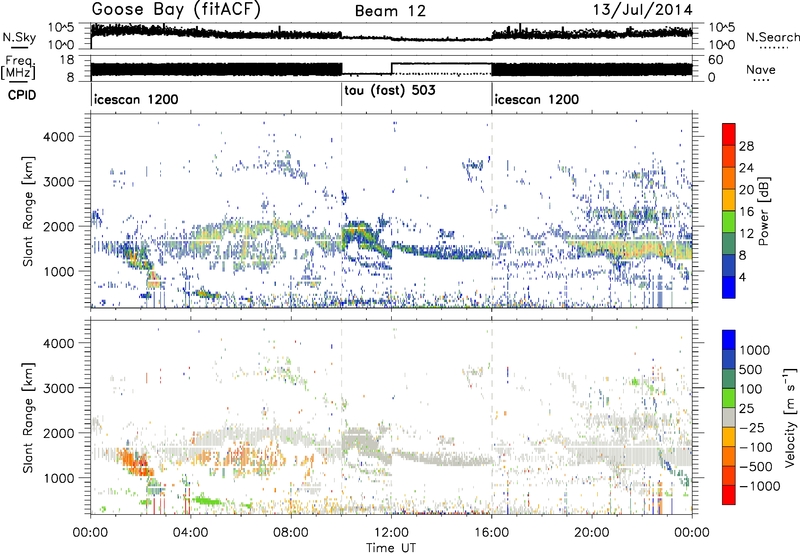This screenshot has height=554, width=800.
Task: Select the gray segment of the Velocity color bar
Action: pos(729,417)
